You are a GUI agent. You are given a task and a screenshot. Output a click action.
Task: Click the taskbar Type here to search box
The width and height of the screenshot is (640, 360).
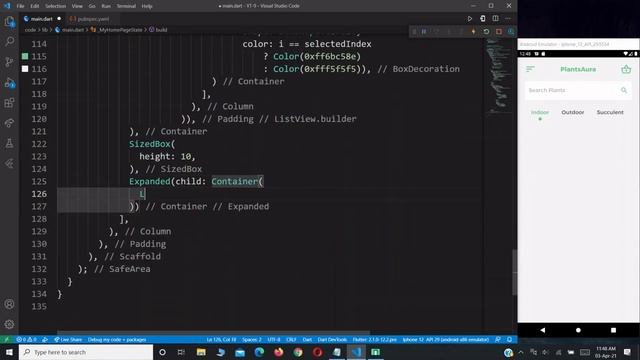tap(86, 352)
